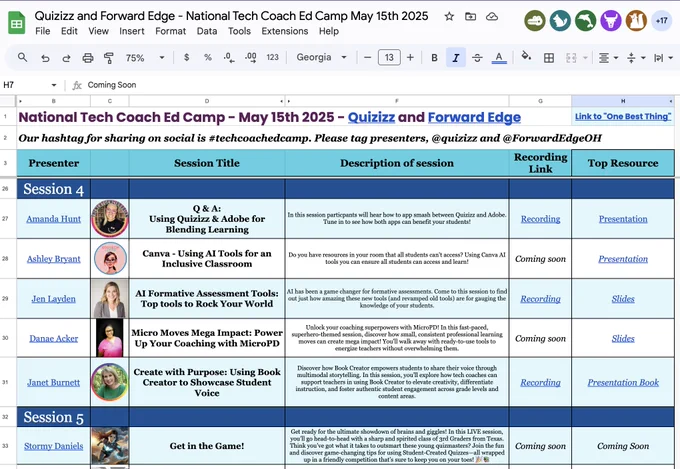The image size is (680, 469).
Task: Open the Data menu
Action: pyautogui.click(x=207, y=31)
